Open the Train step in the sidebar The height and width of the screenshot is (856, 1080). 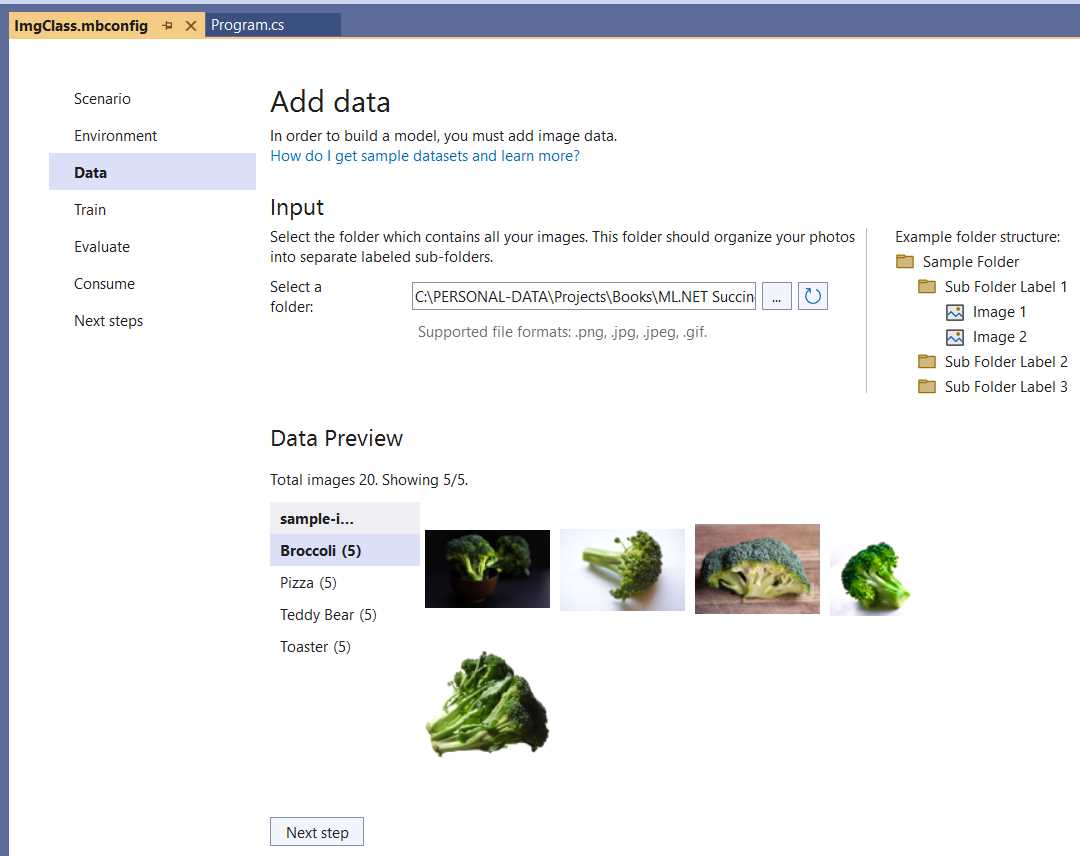(90, 209)
